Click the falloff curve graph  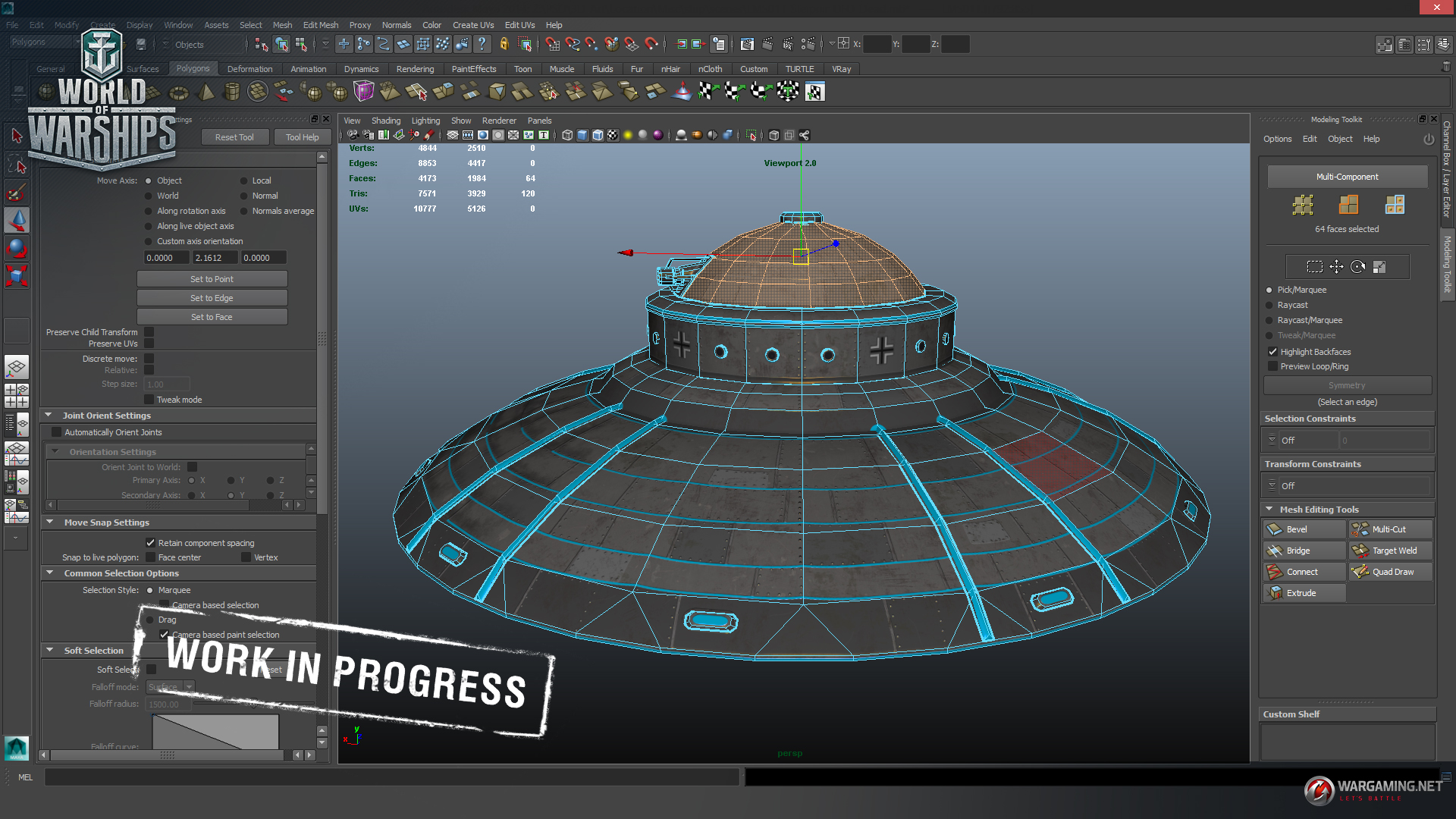pyautogui.click(x=215, y=732)
